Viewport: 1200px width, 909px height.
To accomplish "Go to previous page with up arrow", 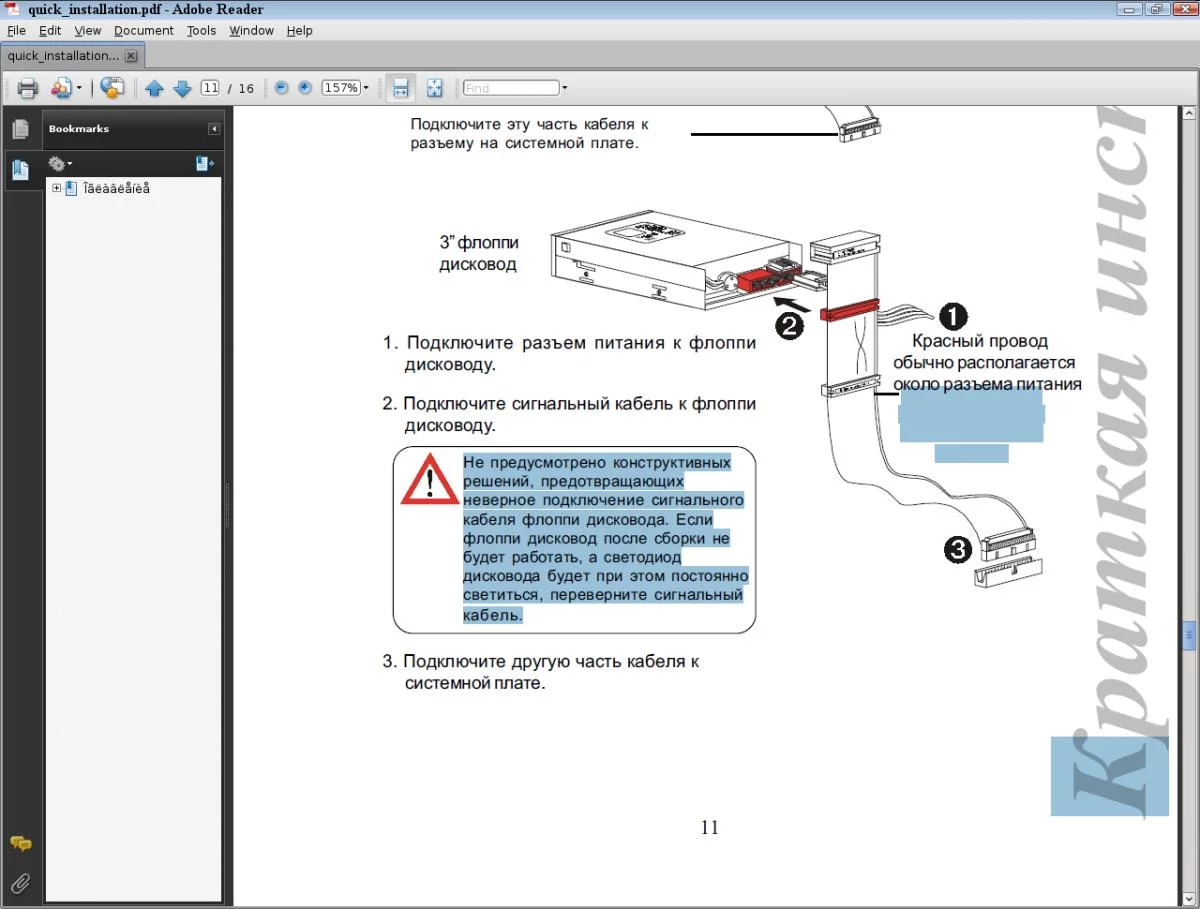I will click(x=154, y=88).
